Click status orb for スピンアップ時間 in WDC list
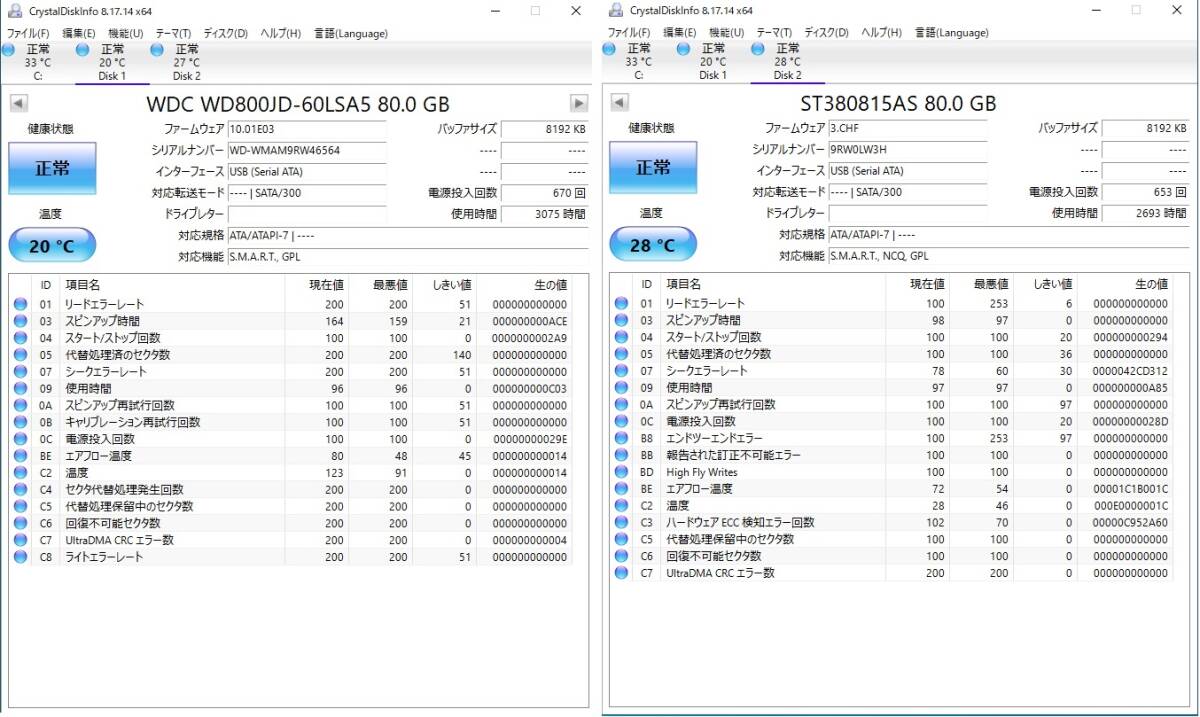This screenshot has height=717, width=1200. point(20,321)
